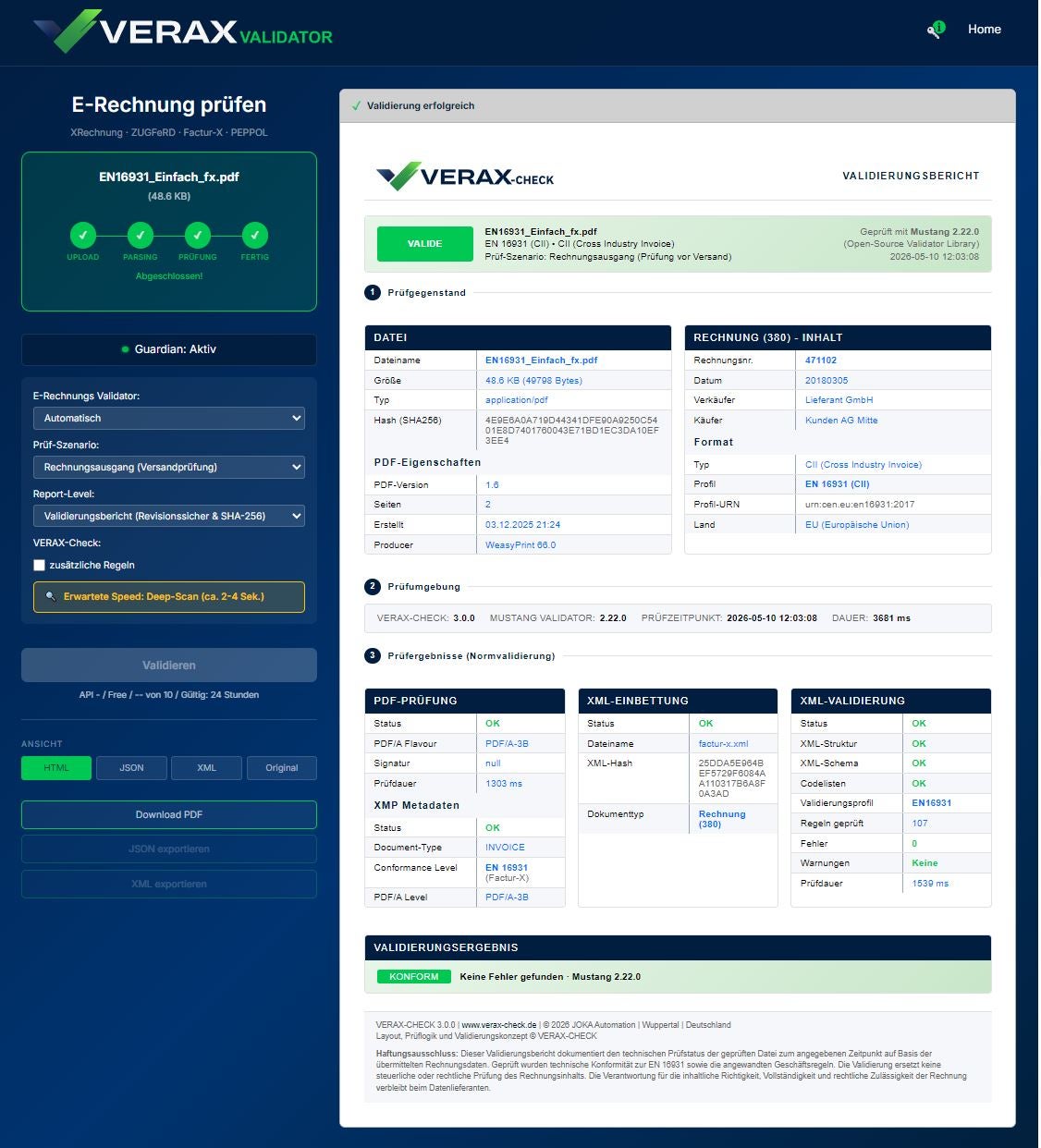Click the VERAX-CHECK report logo
Image resolution: width=1041 pixels, height=1148 pixels.
pyautogui.click(x=465, y=176)
